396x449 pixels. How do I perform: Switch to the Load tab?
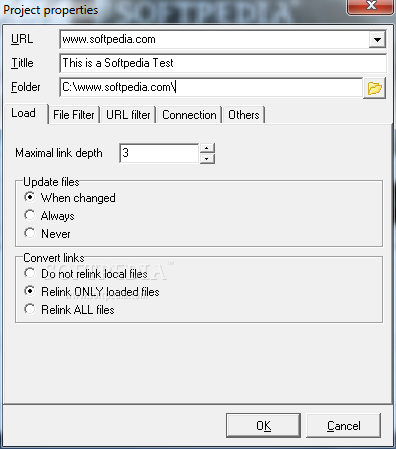pyautogui.click(x=25, y=114)
